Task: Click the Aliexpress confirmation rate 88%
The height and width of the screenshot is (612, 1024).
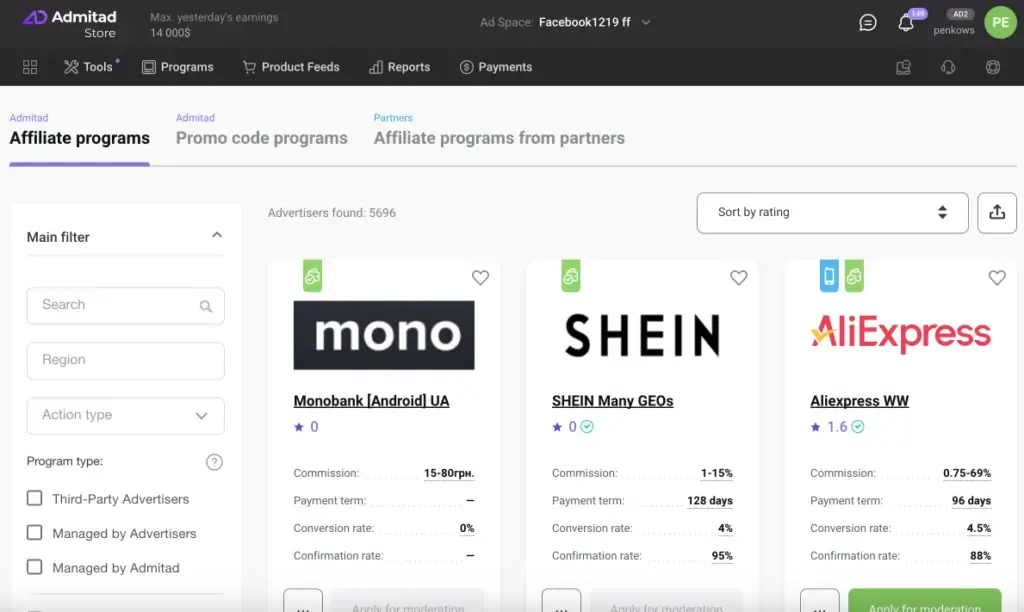Action: [980, 556]
